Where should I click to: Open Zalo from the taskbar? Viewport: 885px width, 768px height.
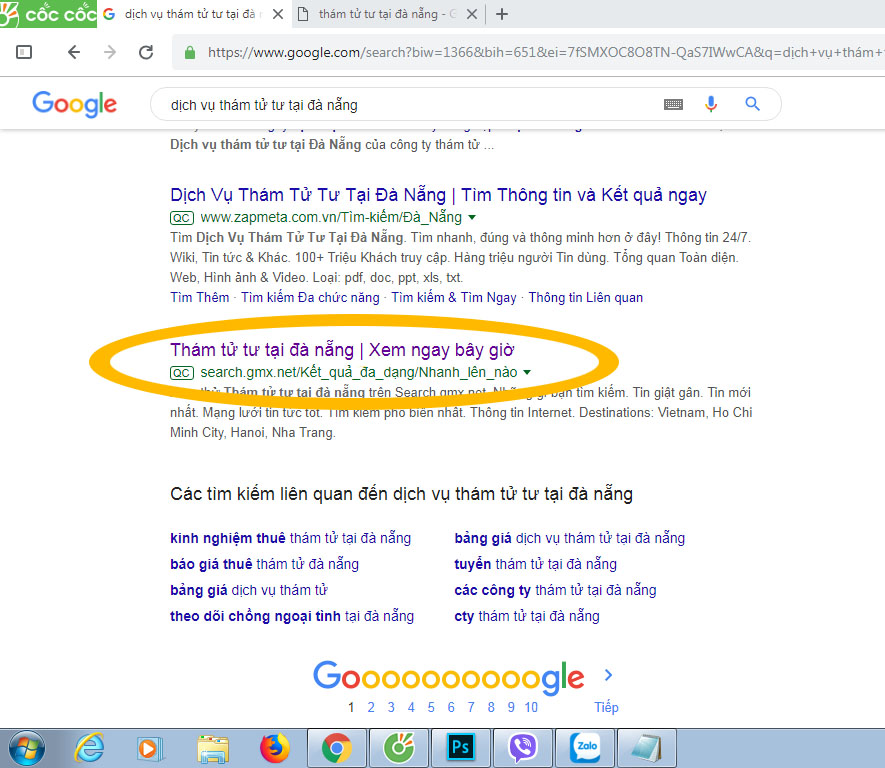(x=585, y=748)
